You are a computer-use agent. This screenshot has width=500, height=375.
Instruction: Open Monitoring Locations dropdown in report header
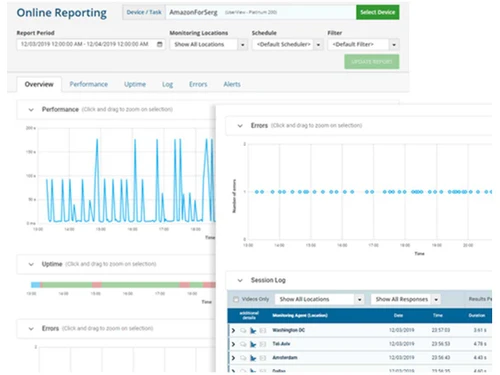[209, 44]
